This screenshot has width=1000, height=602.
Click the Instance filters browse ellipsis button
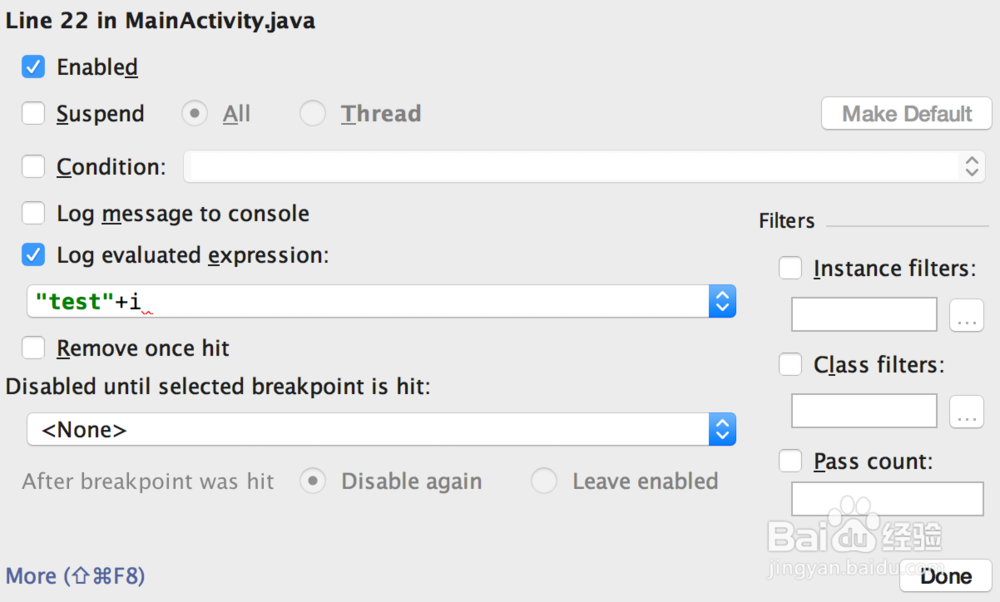pyautogui.click(x=967, y=315)
